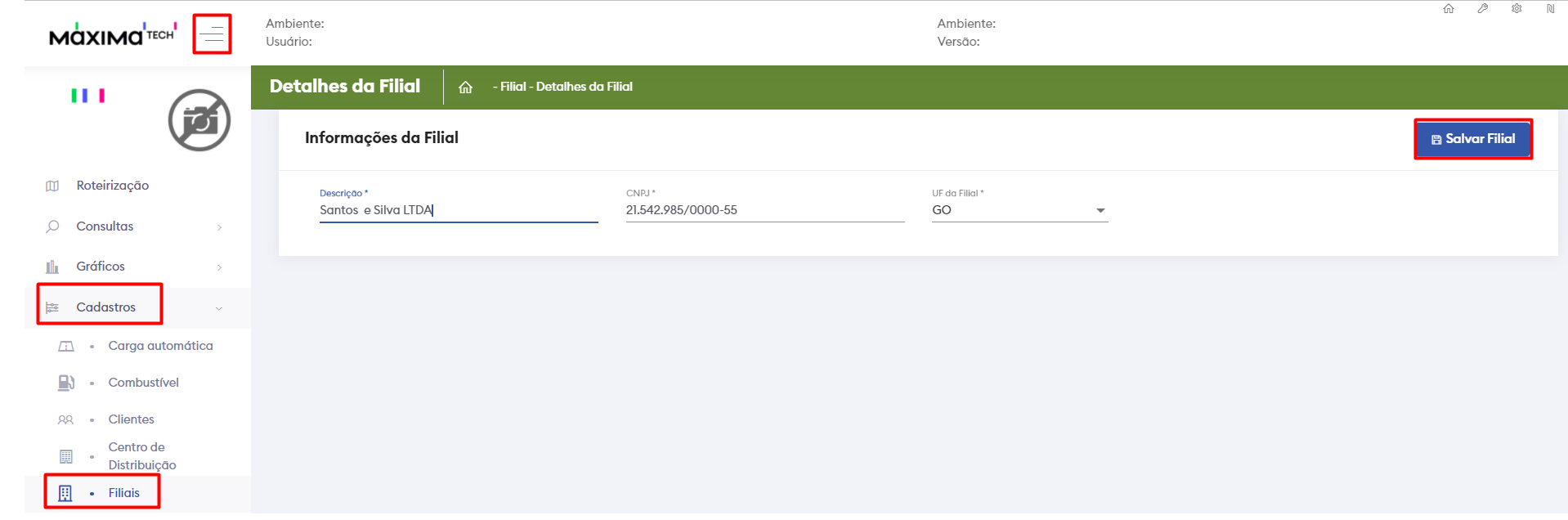Image resolution: width=1568 pixels, height=520 pixels.
Task: Click the Salvar Filial button
Action: coord(1472,139)
